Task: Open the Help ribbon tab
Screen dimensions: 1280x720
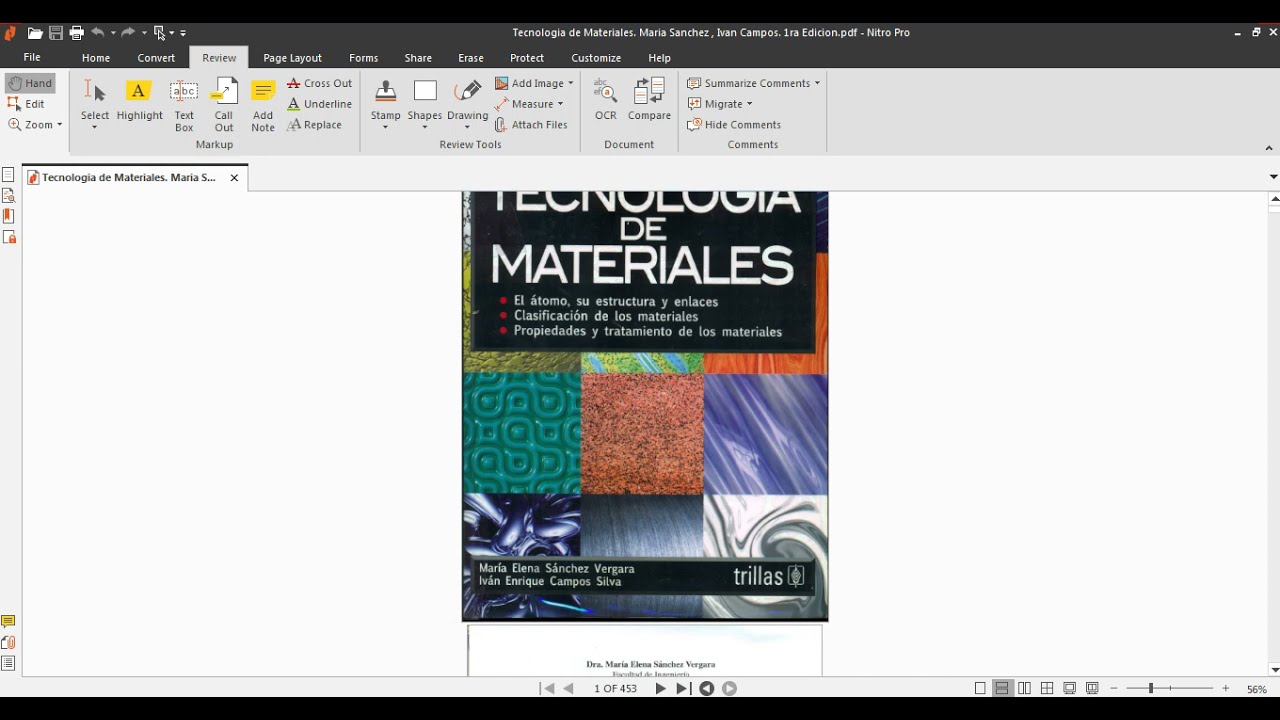Action: 659,58
